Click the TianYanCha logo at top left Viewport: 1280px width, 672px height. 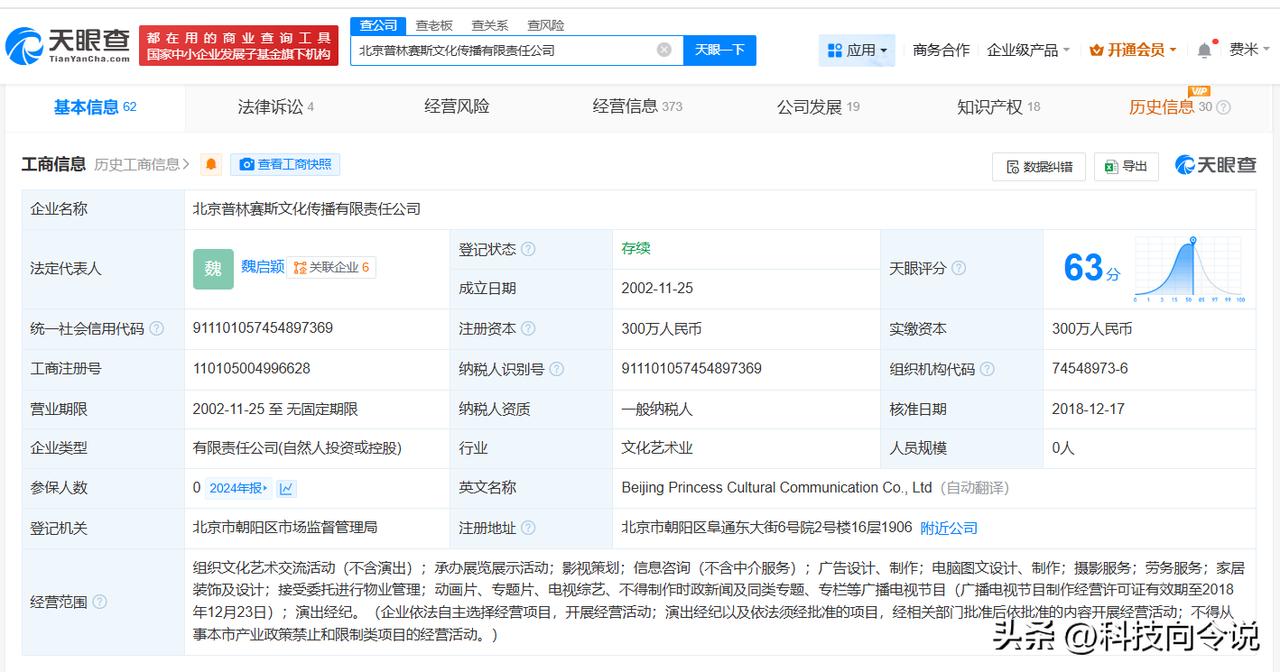[68, 45]
